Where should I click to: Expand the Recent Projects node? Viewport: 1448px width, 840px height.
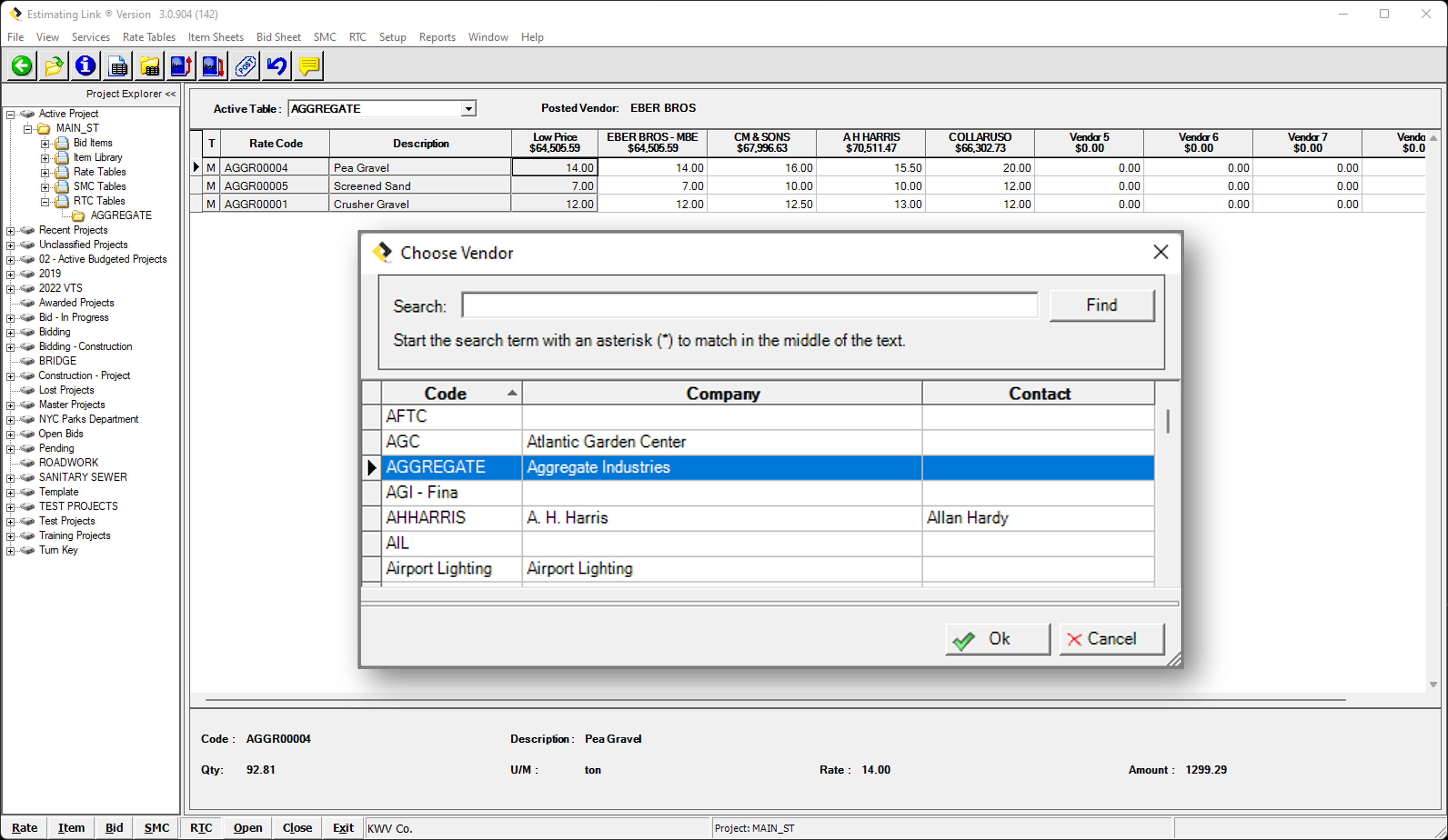point(10,231)
